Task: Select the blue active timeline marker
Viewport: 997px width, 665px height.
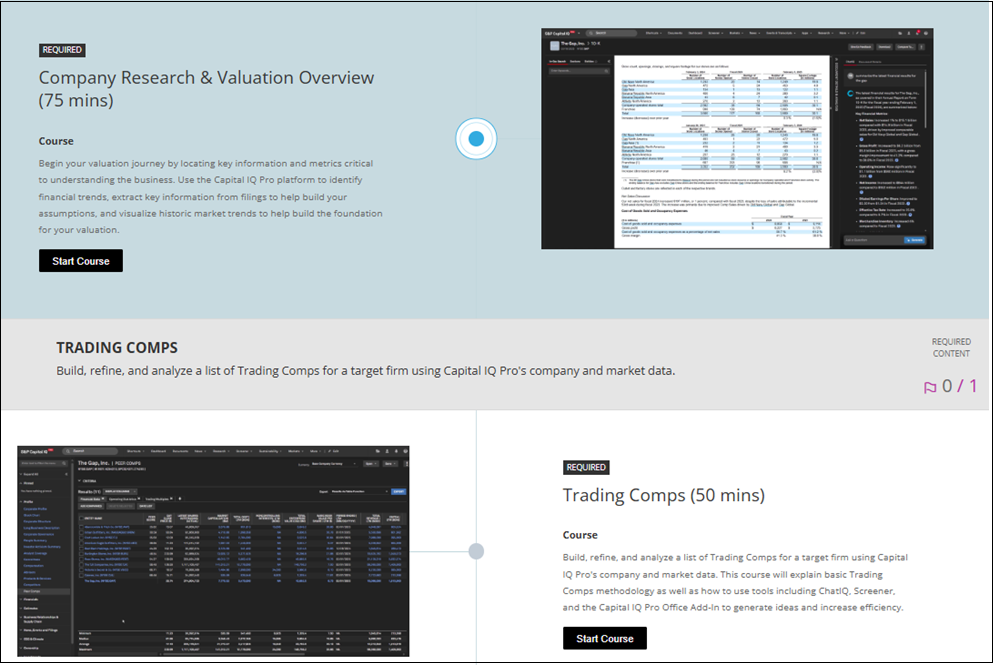Action: [476, 139]
